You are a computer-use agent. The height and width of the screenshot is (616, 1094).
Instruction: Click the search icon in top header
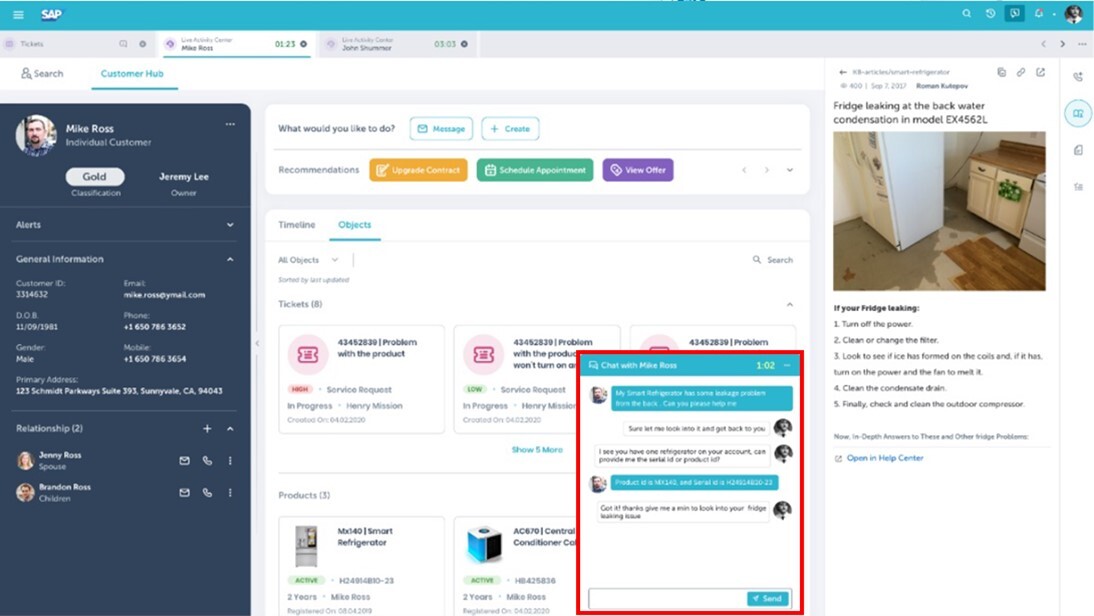[x=966, y=14]
